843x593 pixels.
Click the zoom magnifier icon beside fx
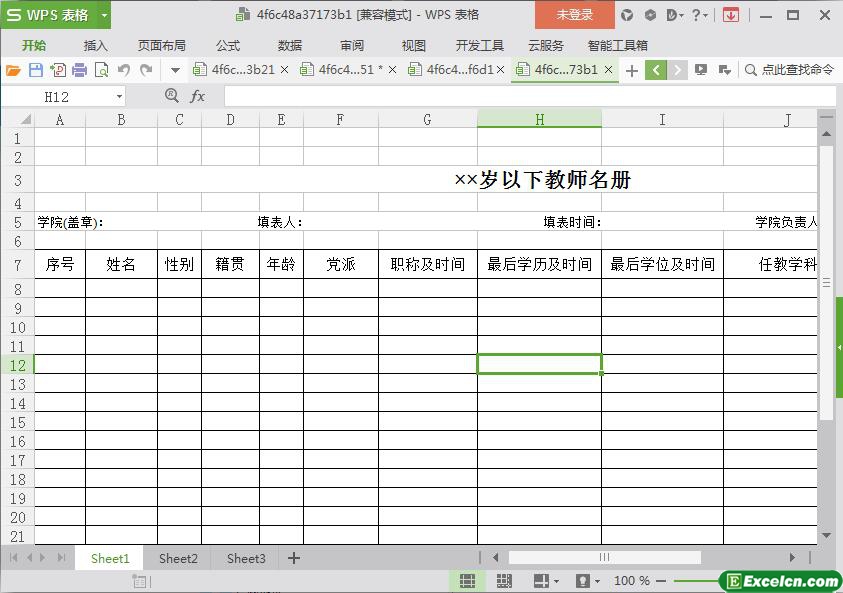point(172,96)
